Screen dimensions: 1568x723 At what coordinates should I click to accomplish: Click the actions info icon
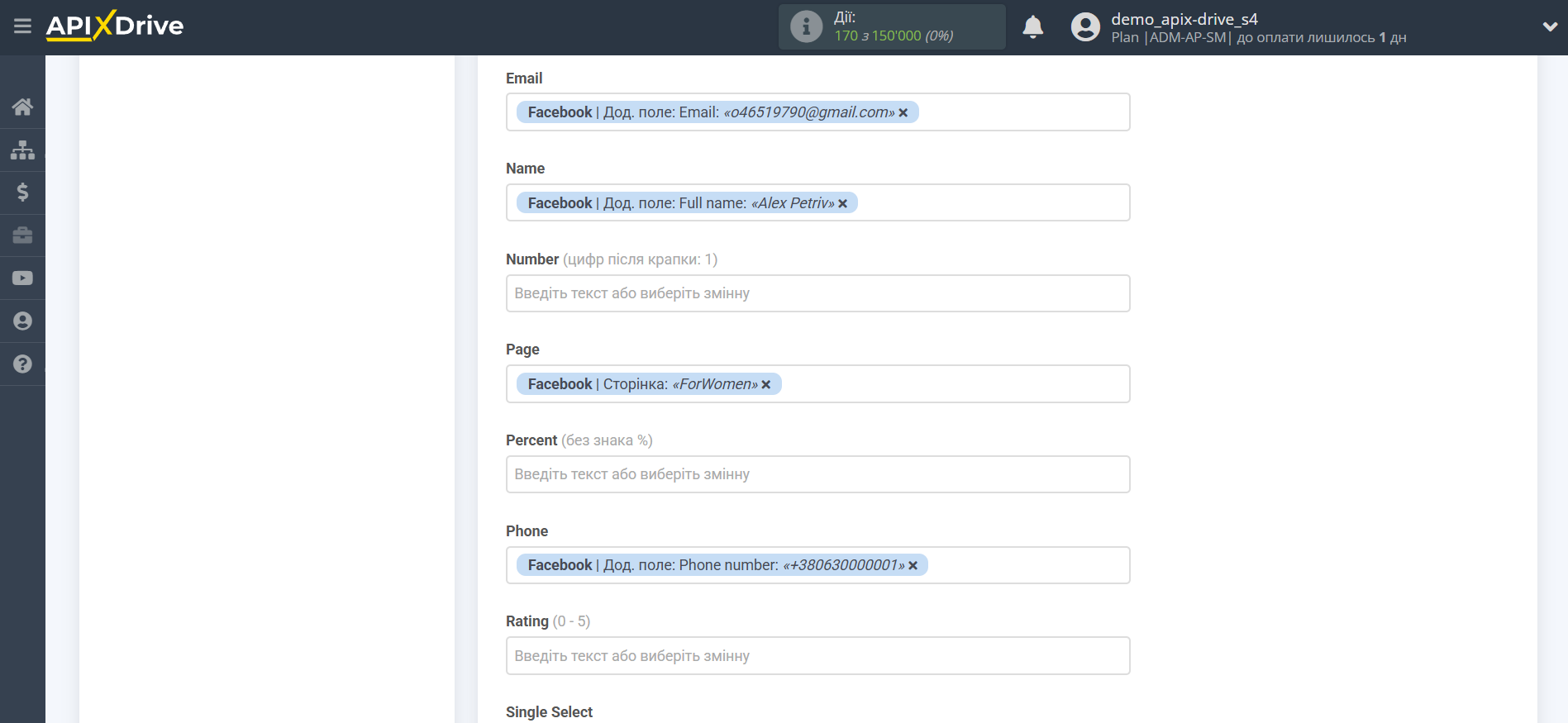[806, 27]
